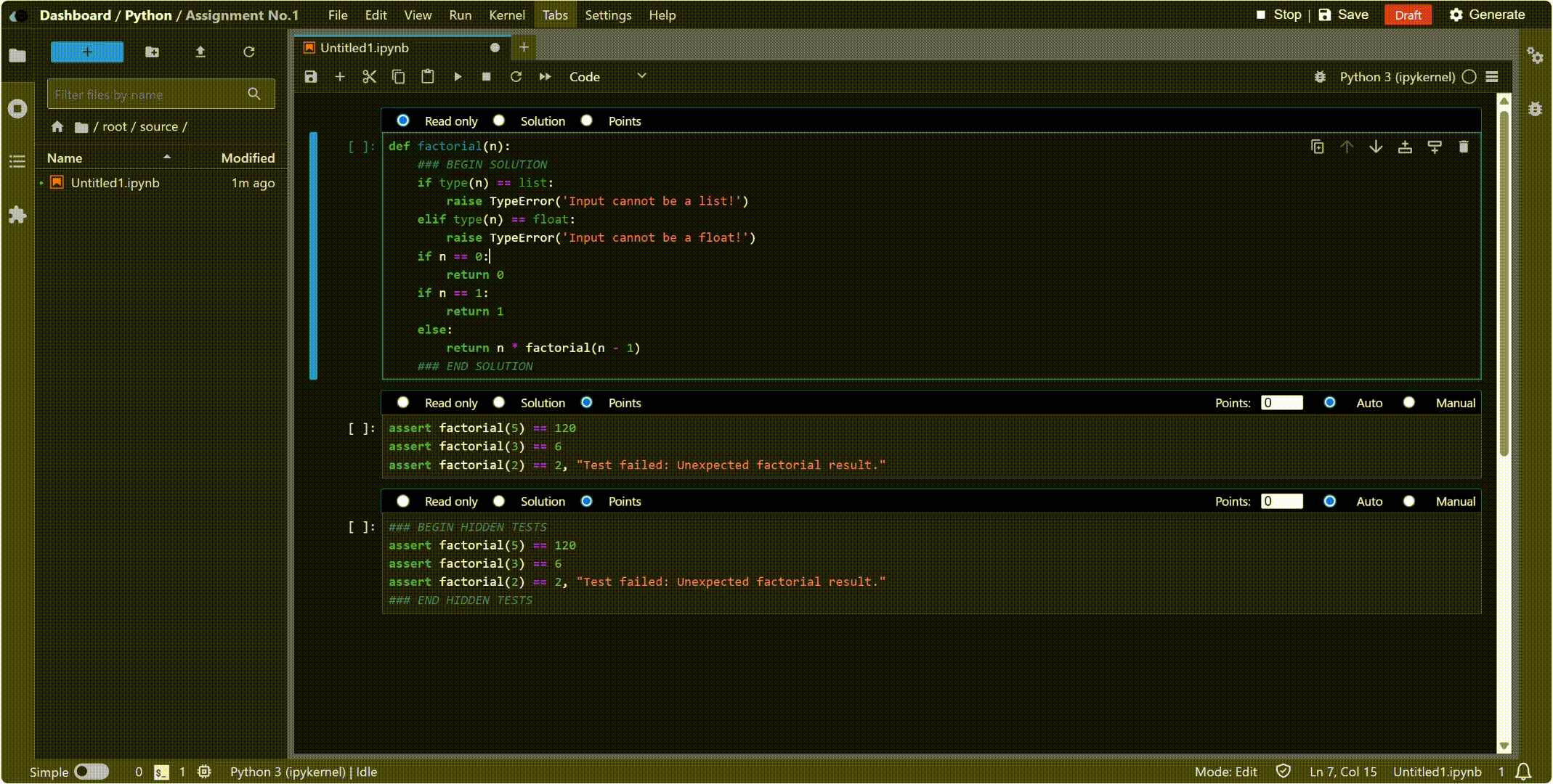Select Read only for the first assert cell
The width and height of the screenshot is (1553, 784).
click(403, 402)
